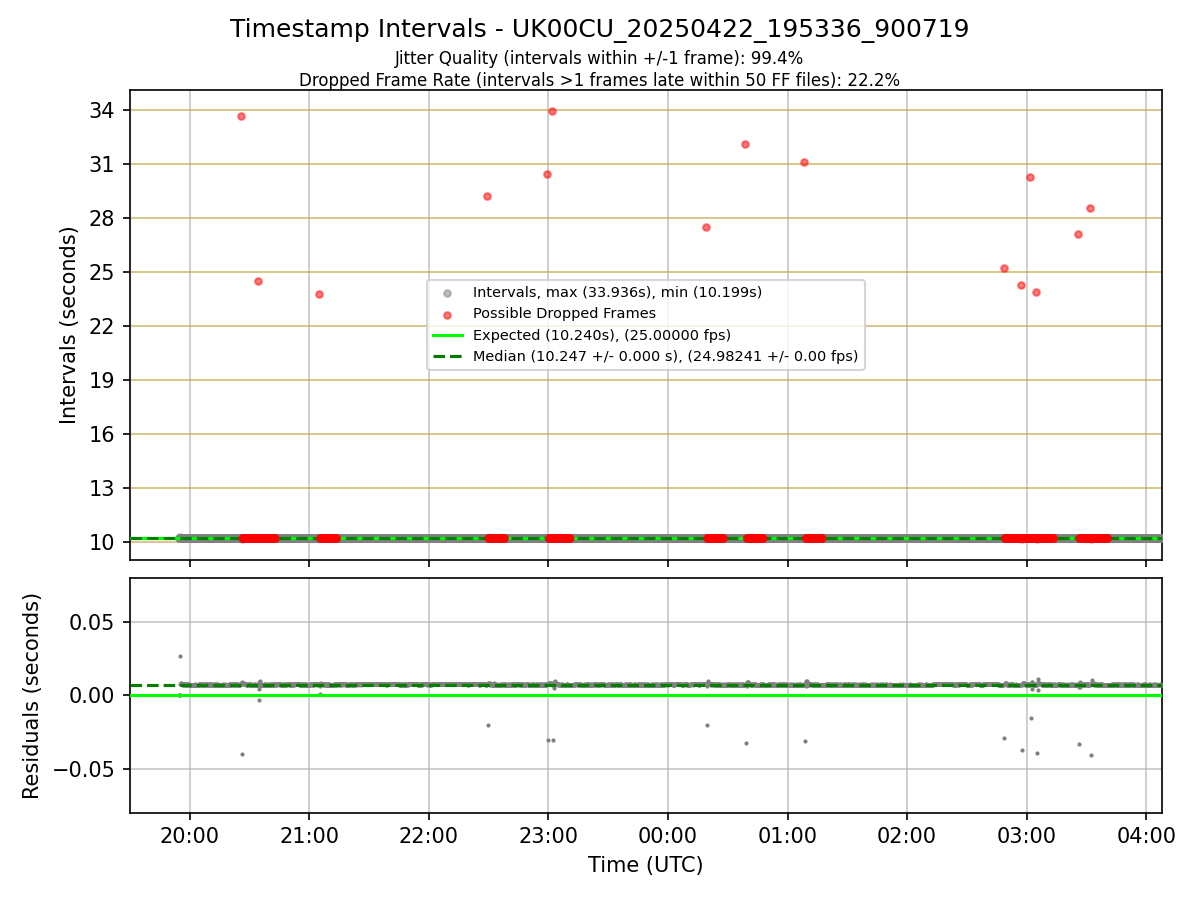Click the 'Time (UTC)' x-axis label
The height and width of the screenshot is (900, 1200).
point(645,865)
